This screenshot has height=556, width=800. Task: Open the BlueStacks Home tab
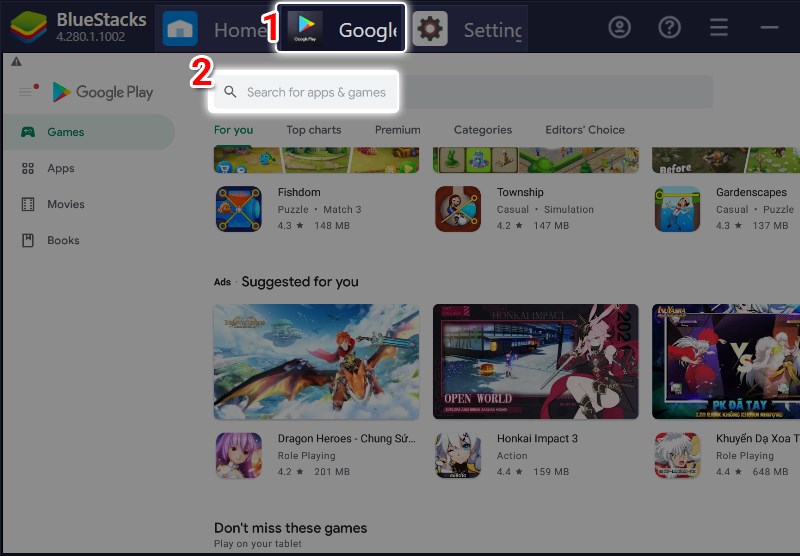[x=215, y=29]
